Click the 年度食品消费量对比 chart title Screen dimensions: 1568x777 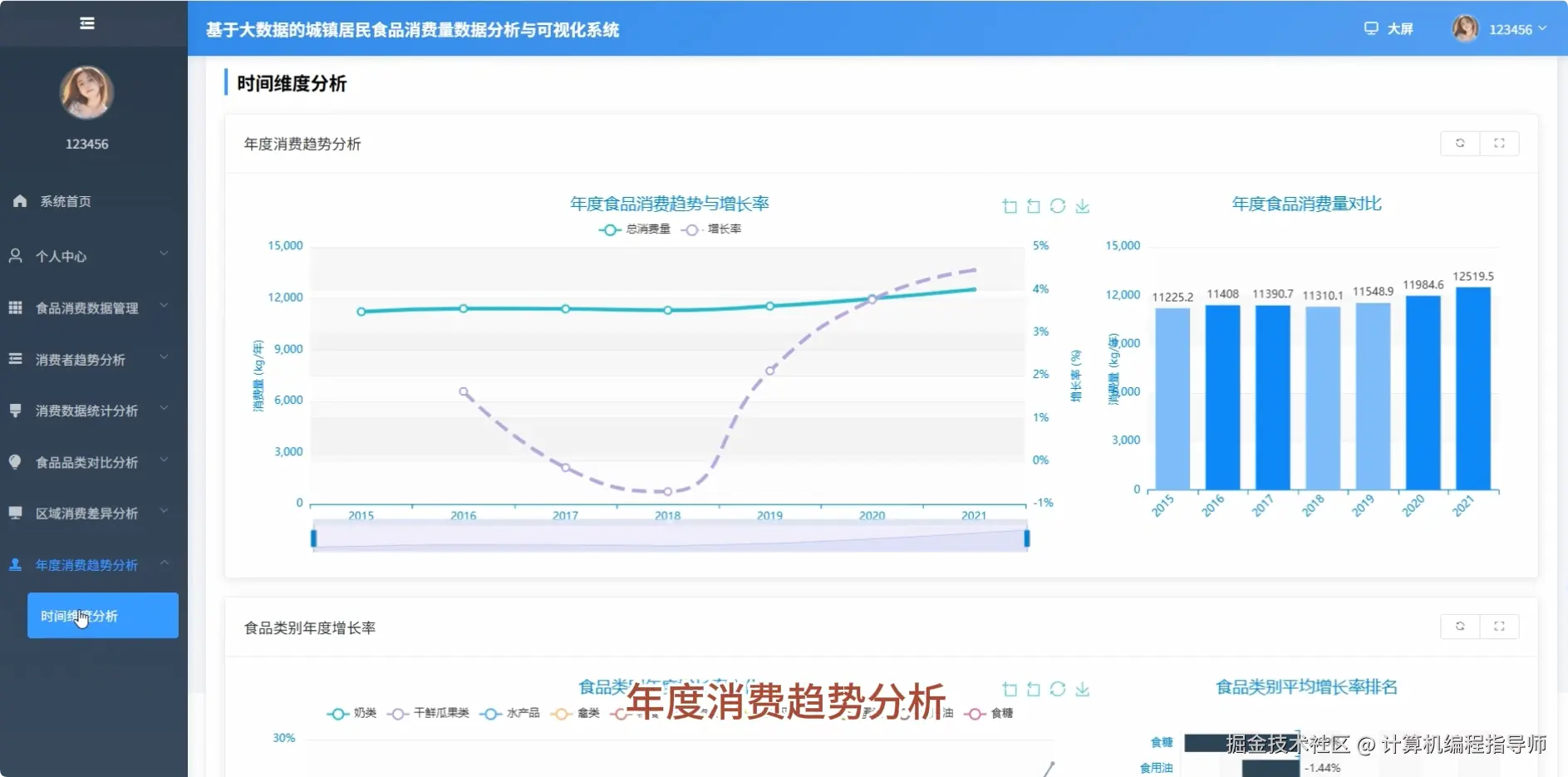click(x=1306, y=204)
